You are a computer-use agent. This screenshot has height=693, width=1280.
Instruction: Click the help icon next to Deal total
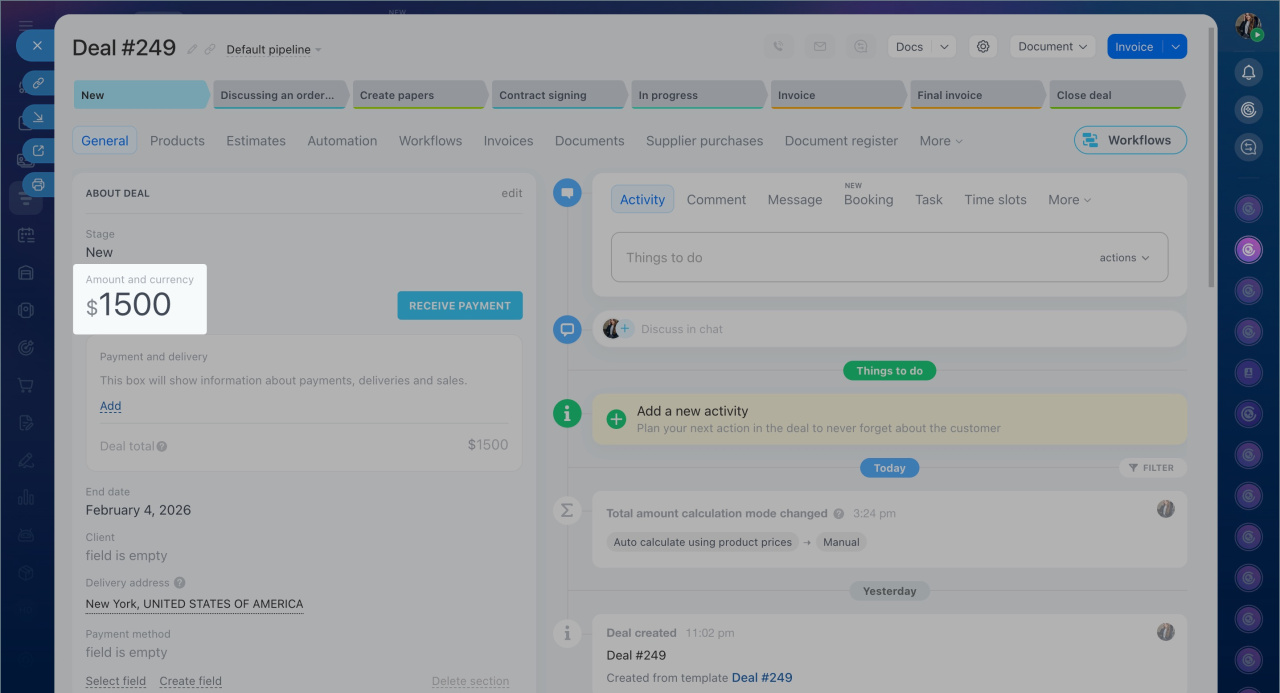(162, 447)
